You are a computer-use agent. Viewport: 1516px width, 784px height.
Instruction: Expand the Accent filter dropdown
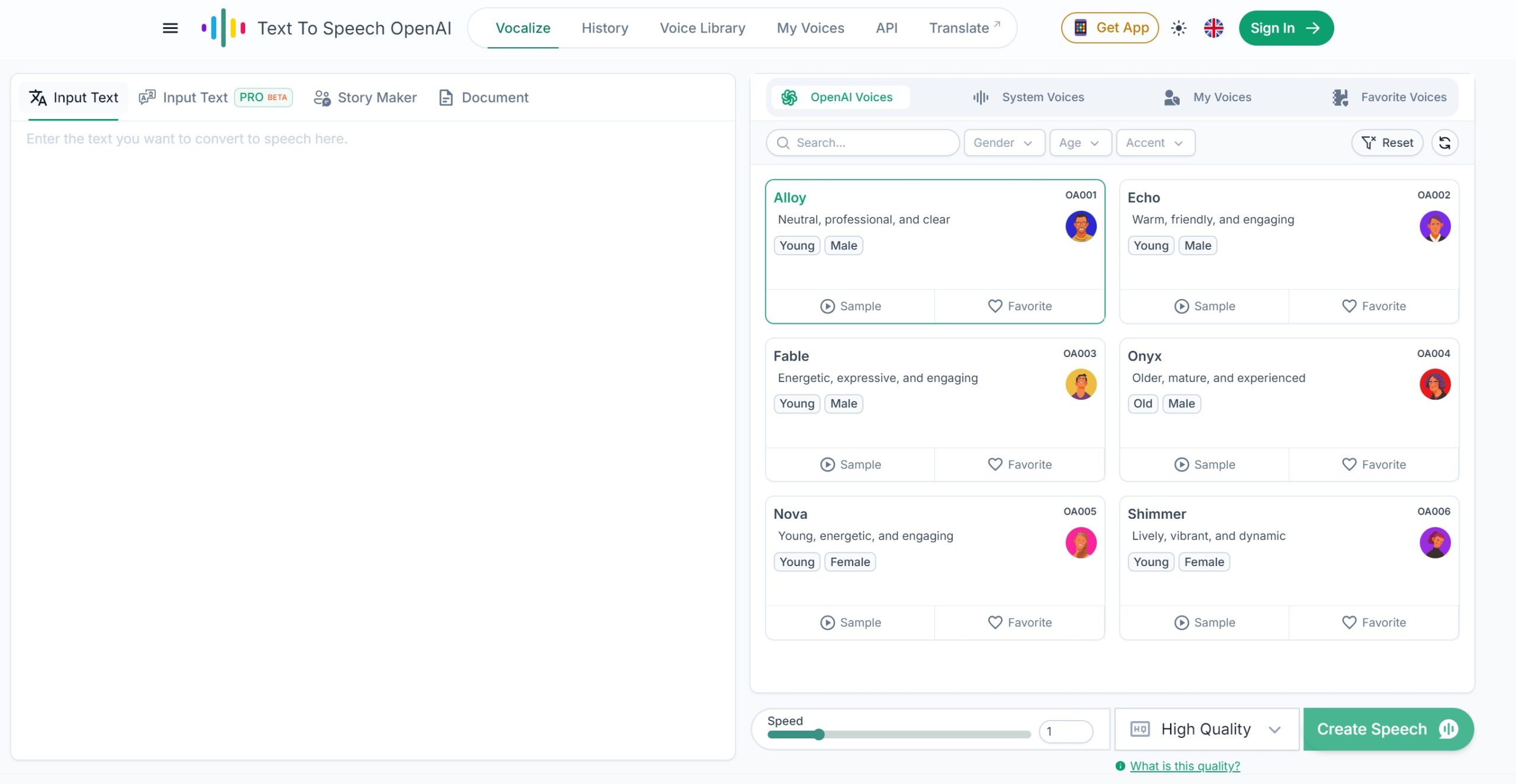click(x=1154, y=143)
